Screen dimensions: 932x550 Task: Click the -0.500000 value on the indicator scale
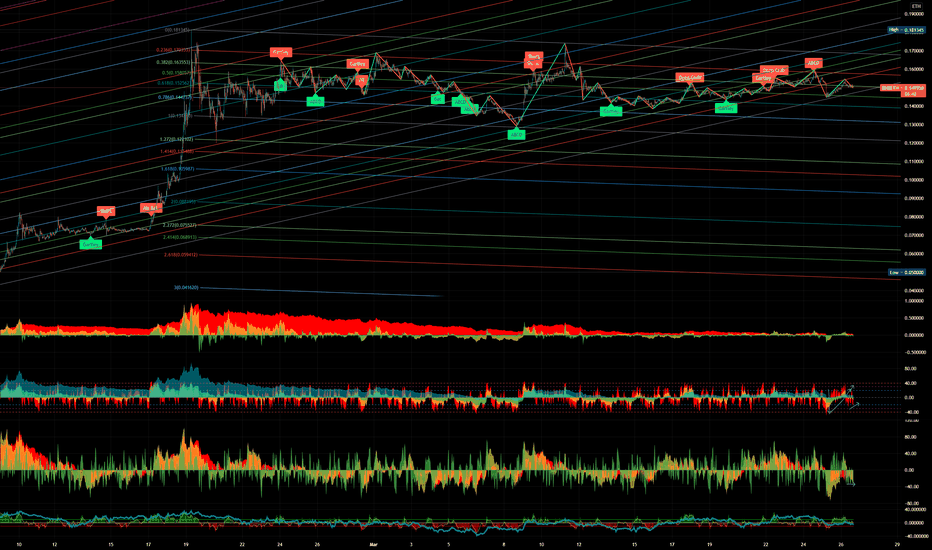914,351
